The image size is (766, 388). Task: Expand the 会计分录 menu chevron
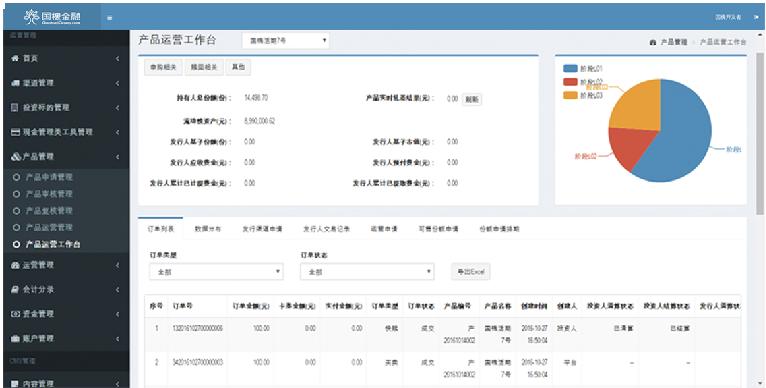tap(118, 290)
